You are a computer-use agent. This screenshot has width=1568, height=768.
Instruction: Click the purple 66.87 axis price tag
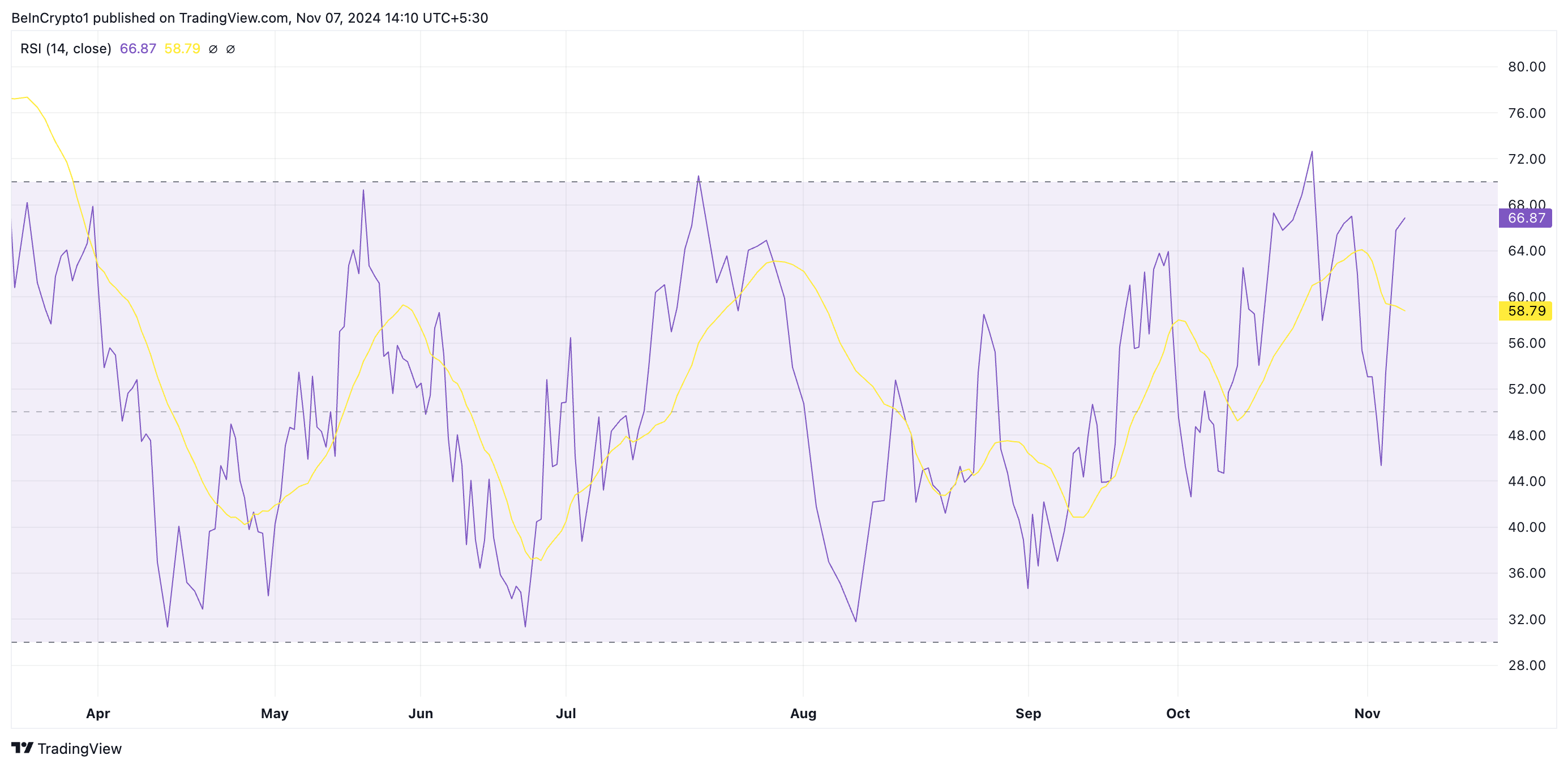[1526, 218]
